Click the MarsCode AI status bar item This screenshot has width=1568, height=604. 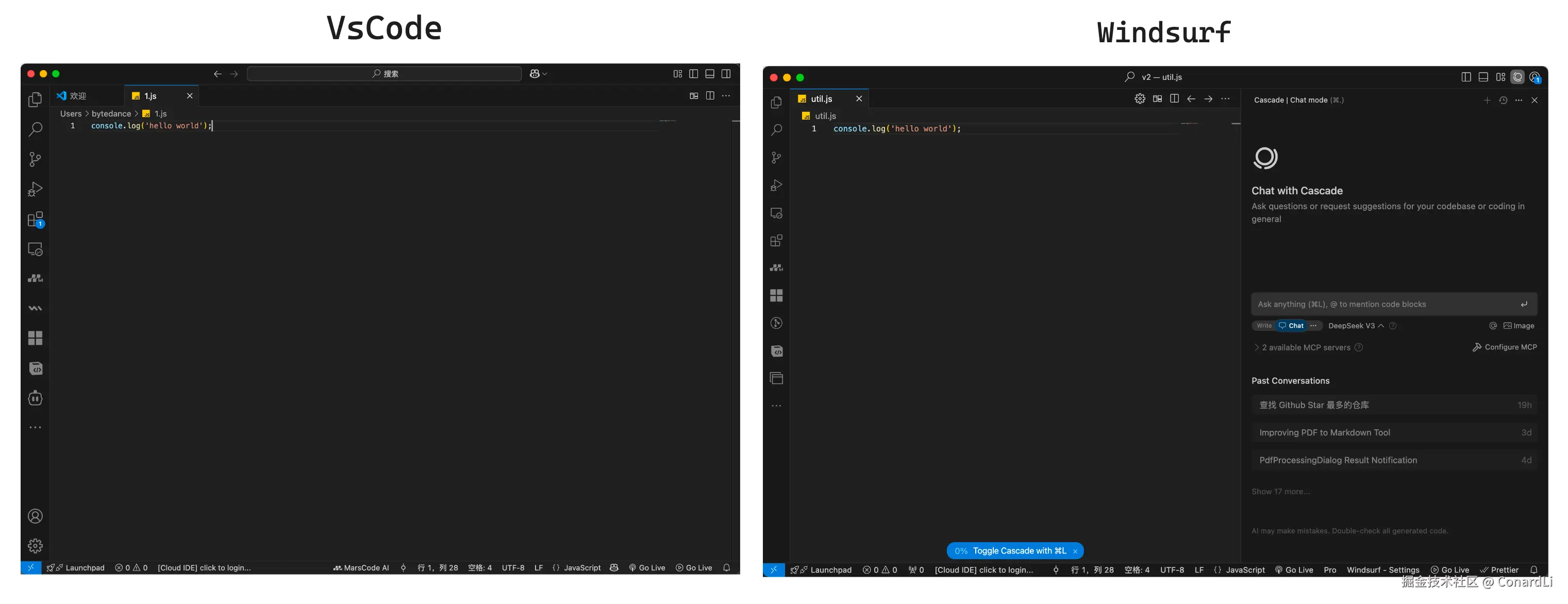(361, 567)
